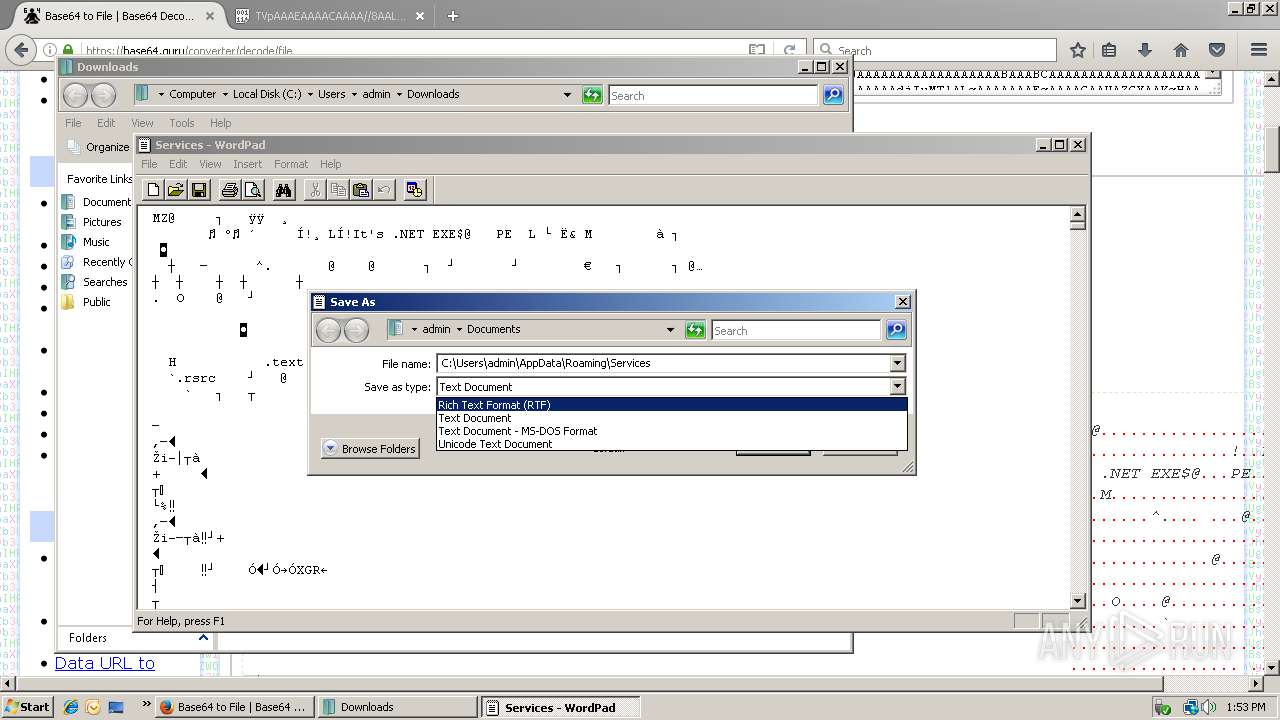Click Search field in Save As dialog
This screenshot has height=720, width=1280.
click(796, 330)
